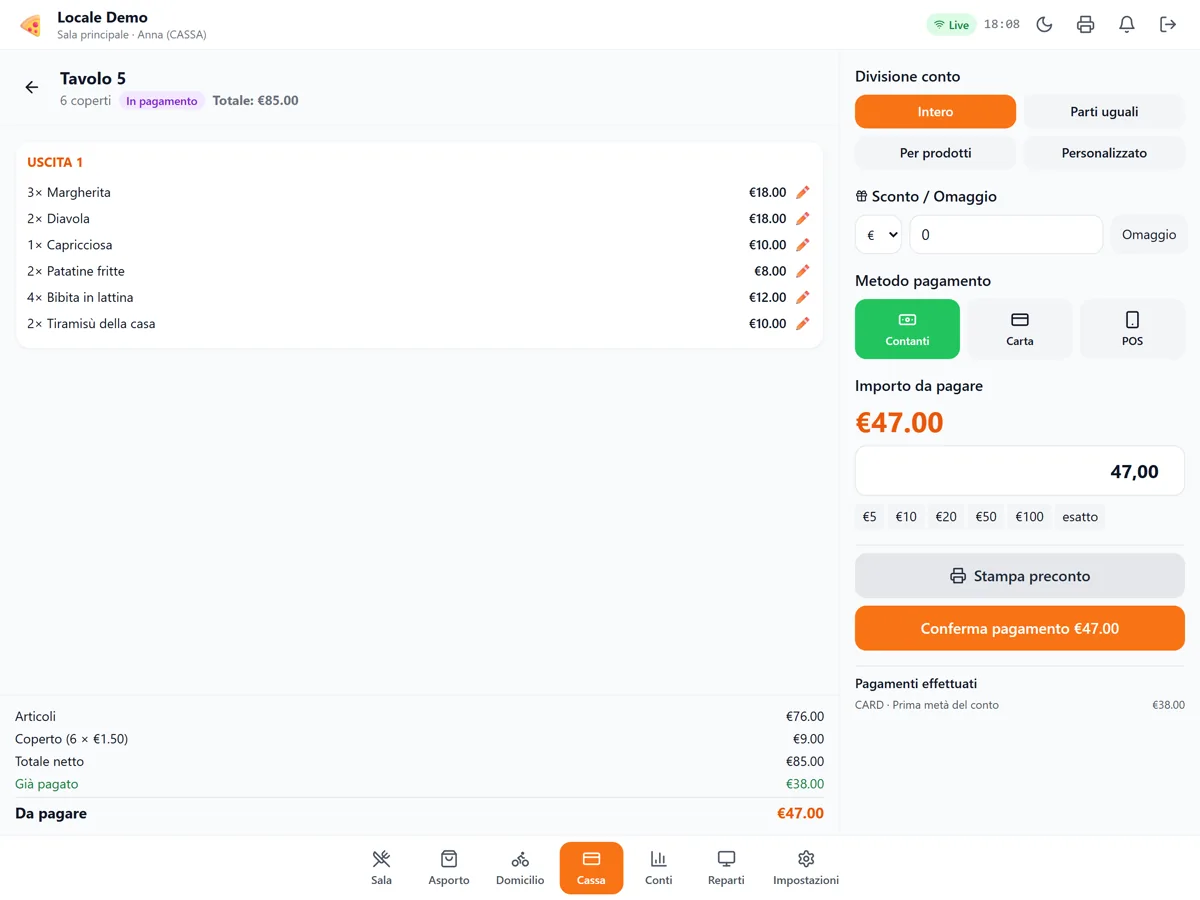
Task: Choose Carta as the payment method
Action: (1020, 329)
